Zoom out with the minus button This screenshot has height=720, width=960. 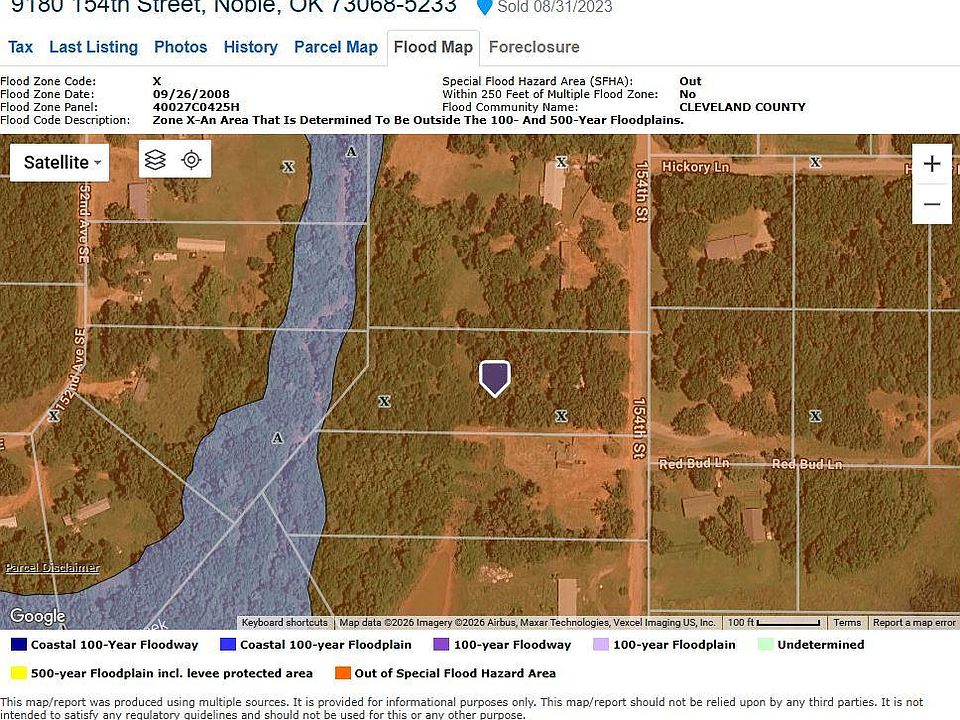click(932, 204)
